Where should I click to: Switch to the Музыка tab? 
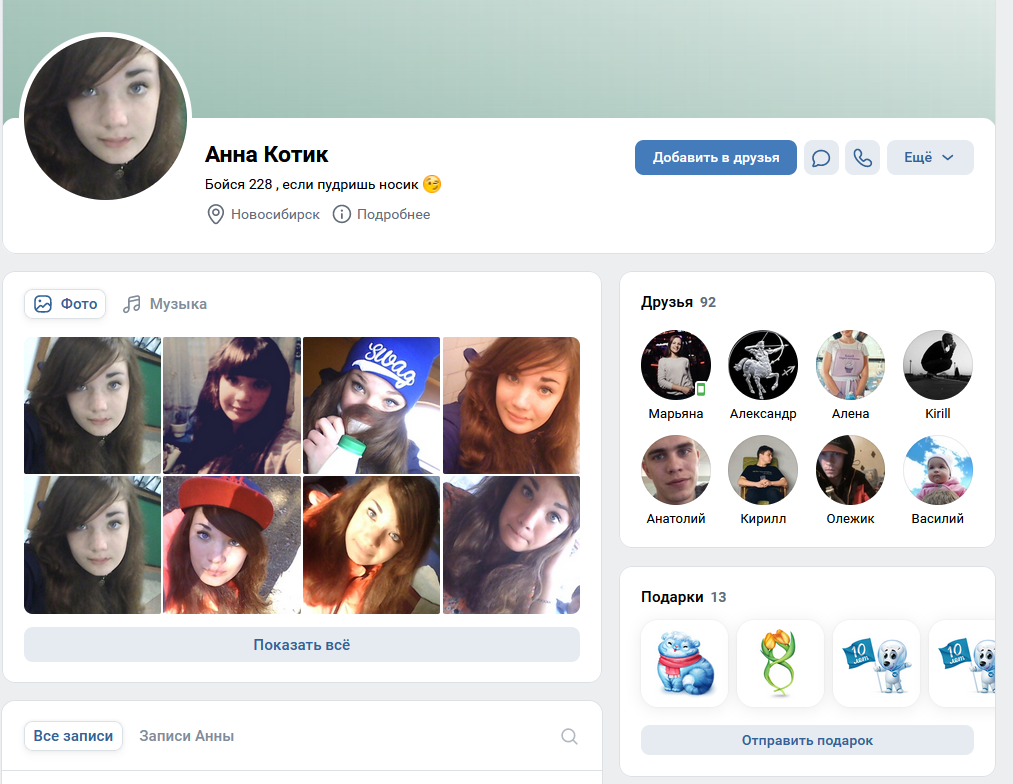point(165,304)
